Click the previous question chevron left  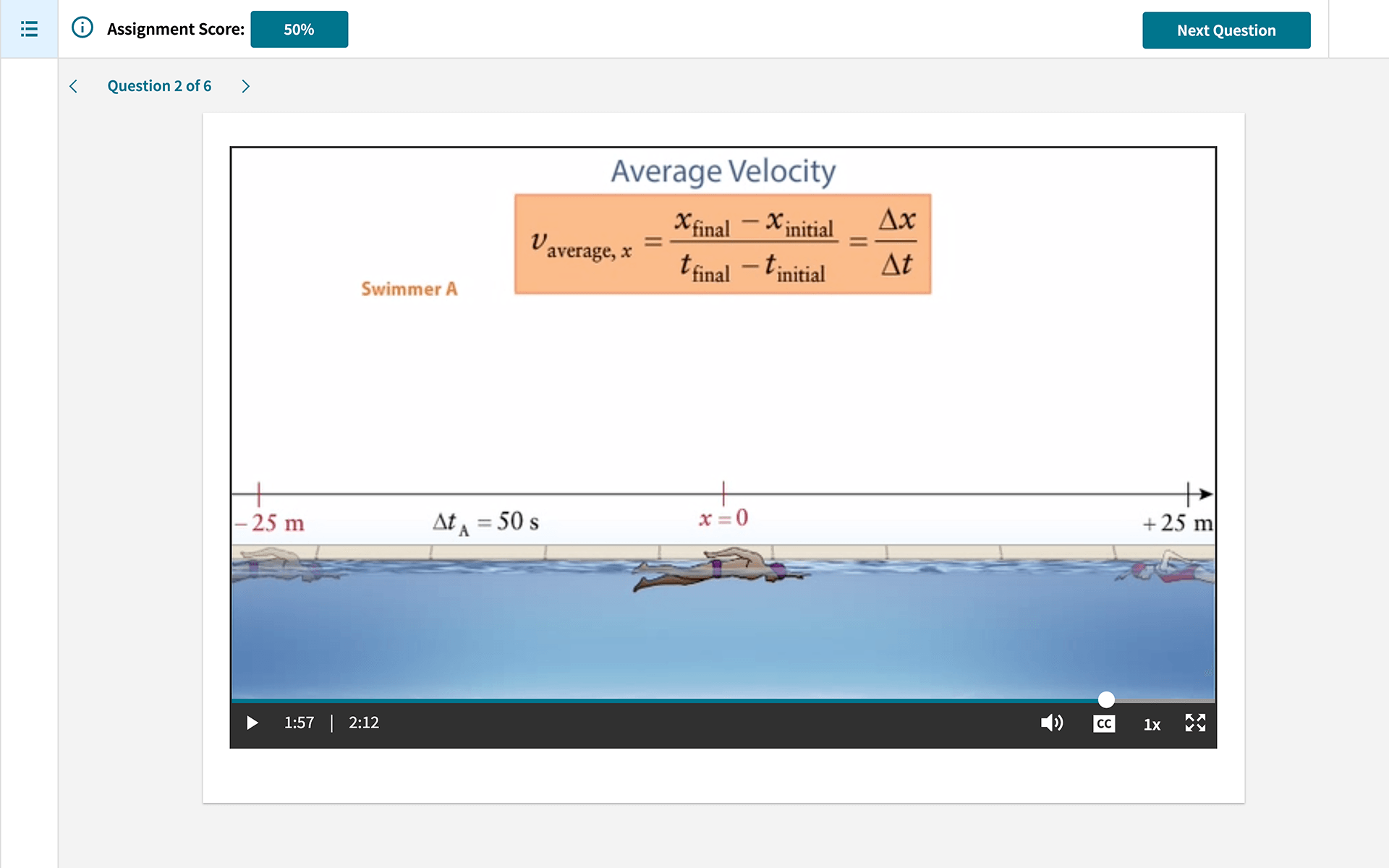coord(74,85)
